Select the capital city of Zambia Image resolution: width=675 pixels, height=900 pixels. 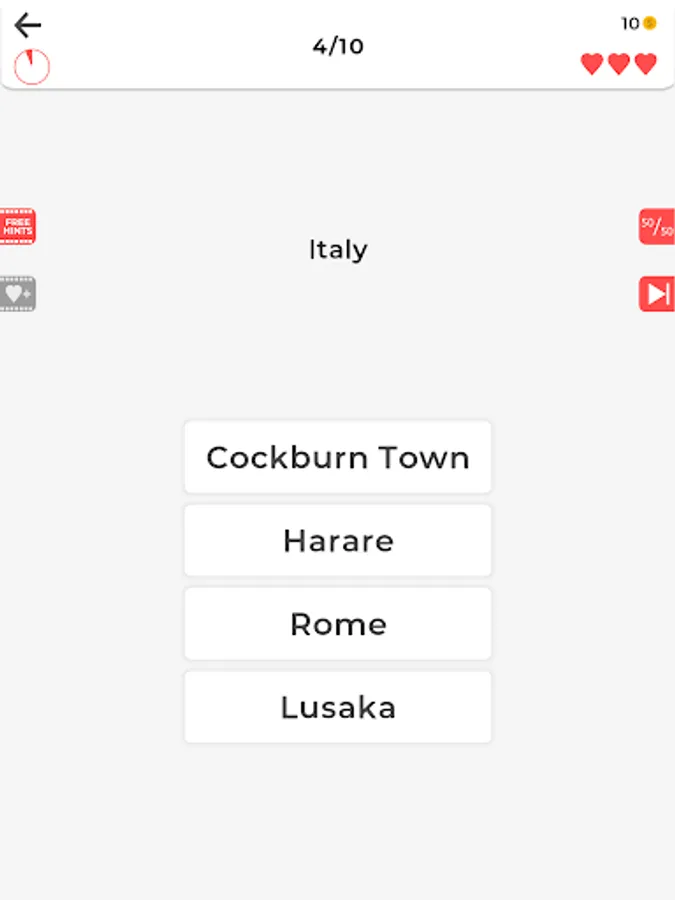point(338,707)
